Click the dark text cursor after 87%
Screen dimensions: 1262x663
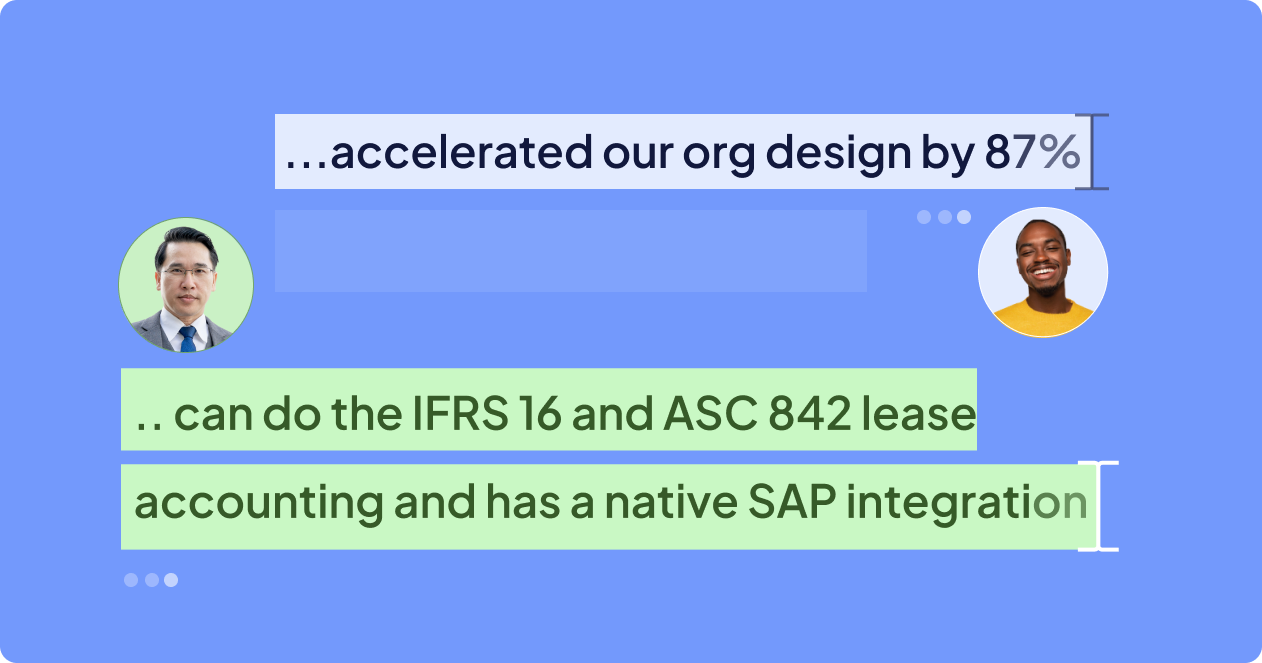pos(1097,152)
